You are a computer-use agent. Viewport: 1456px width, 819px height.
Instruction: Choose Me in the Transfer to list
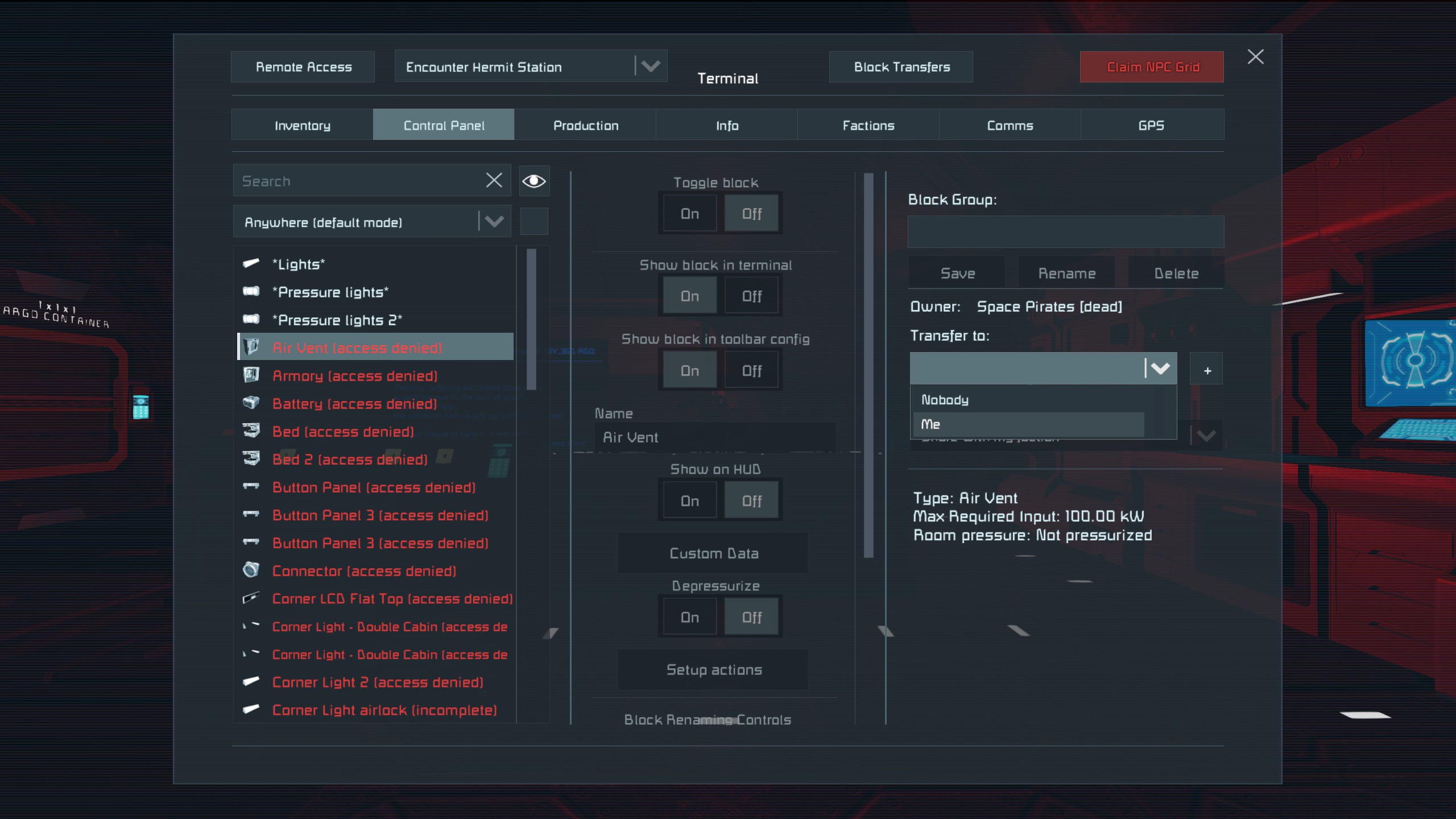1028,424
